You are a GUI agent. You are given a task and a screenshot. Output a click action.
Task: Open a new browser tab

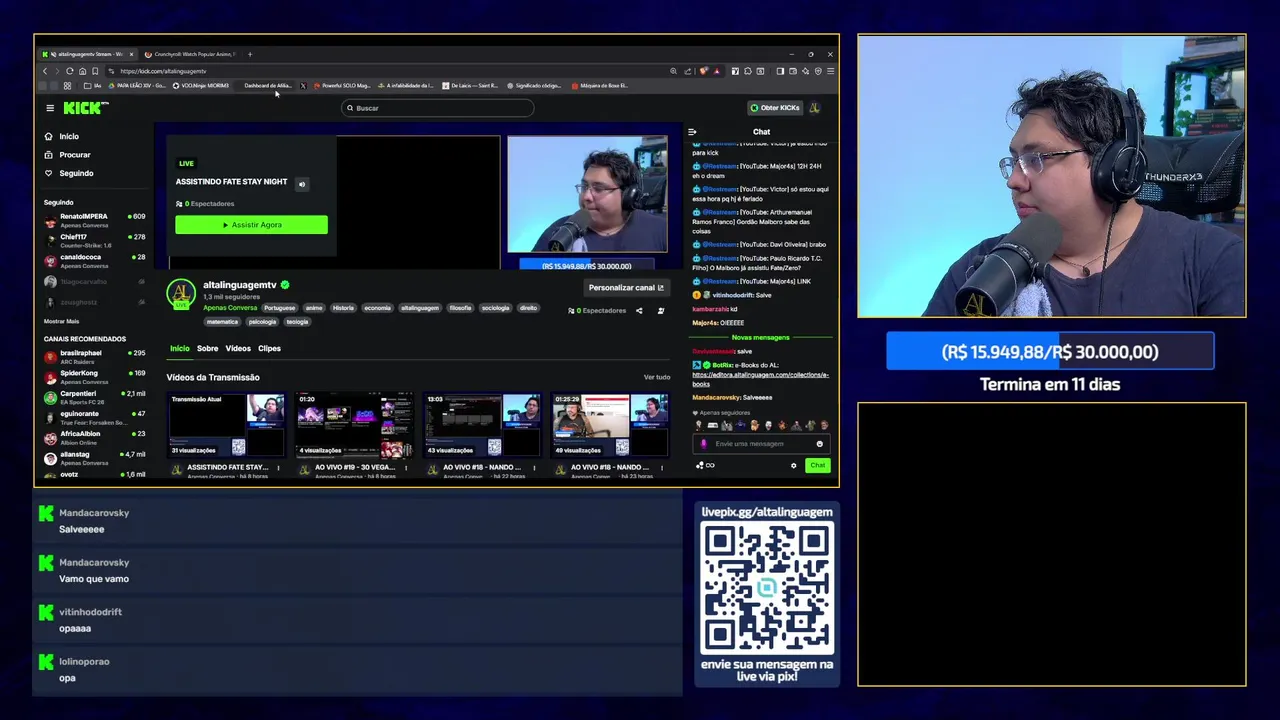click(x=250, y=54)
